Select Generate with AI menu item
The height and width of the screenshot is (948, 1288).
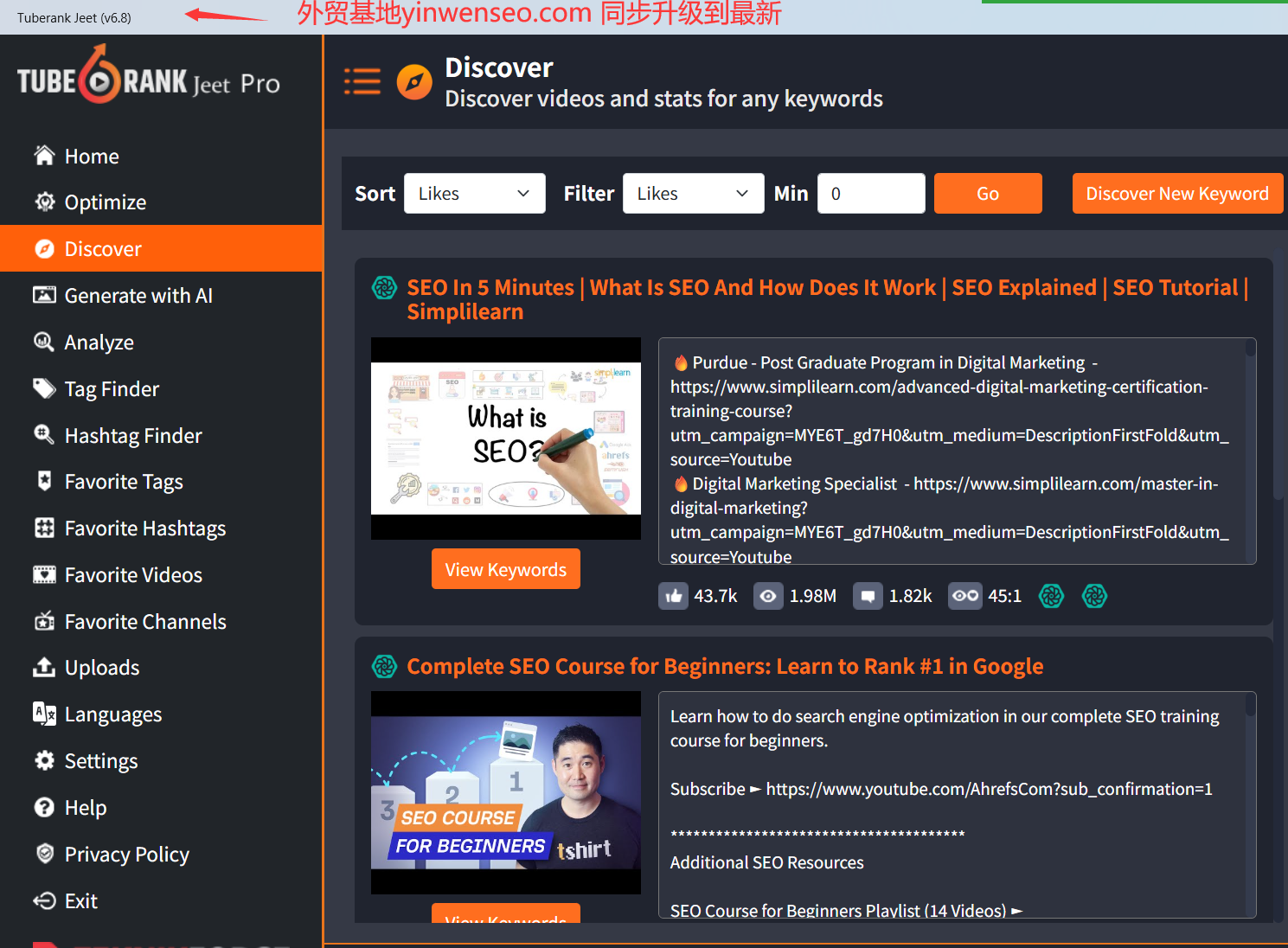coord(138,296)
